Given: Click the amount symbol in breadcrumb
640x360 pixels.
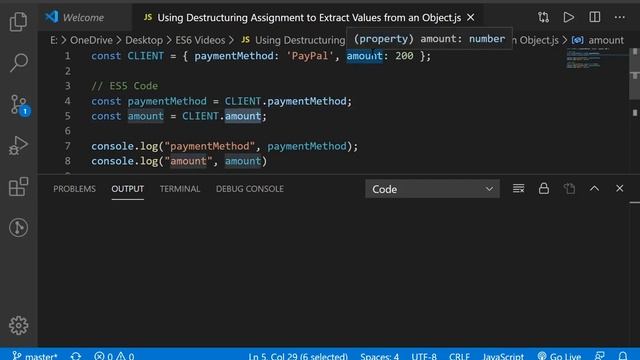Looking at the screenshot, I should click(598, 40).
